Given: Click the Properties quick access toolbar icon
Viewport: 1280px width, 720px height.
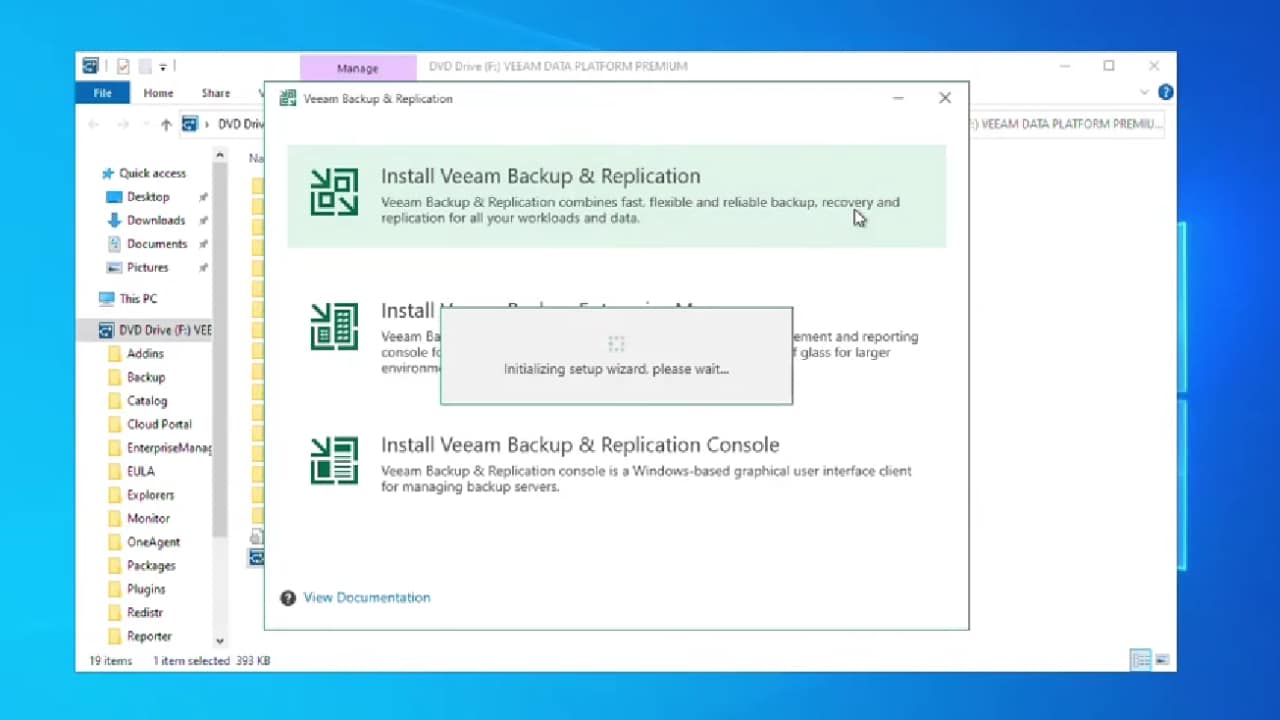Looking at the screenshot, I should point(123,66).
